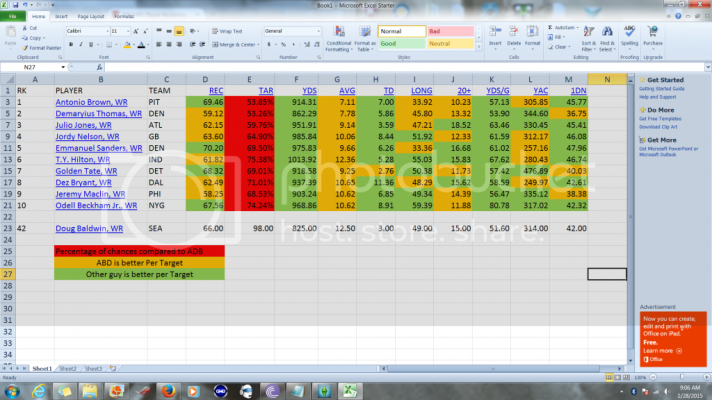Switch to Sheet3 tab
The image size is (712, 400).
click(93, 369)
